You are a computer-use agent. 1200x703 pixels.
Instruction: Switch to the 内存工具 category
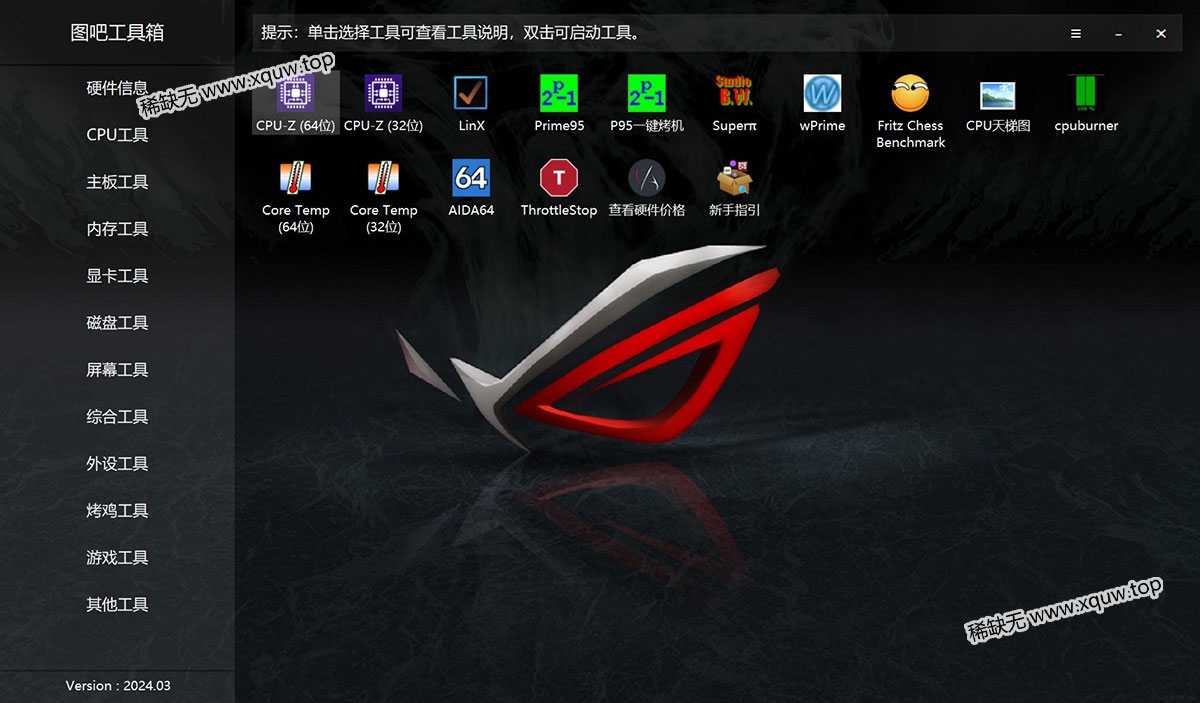pyautogui.click(x=117, y=229)
